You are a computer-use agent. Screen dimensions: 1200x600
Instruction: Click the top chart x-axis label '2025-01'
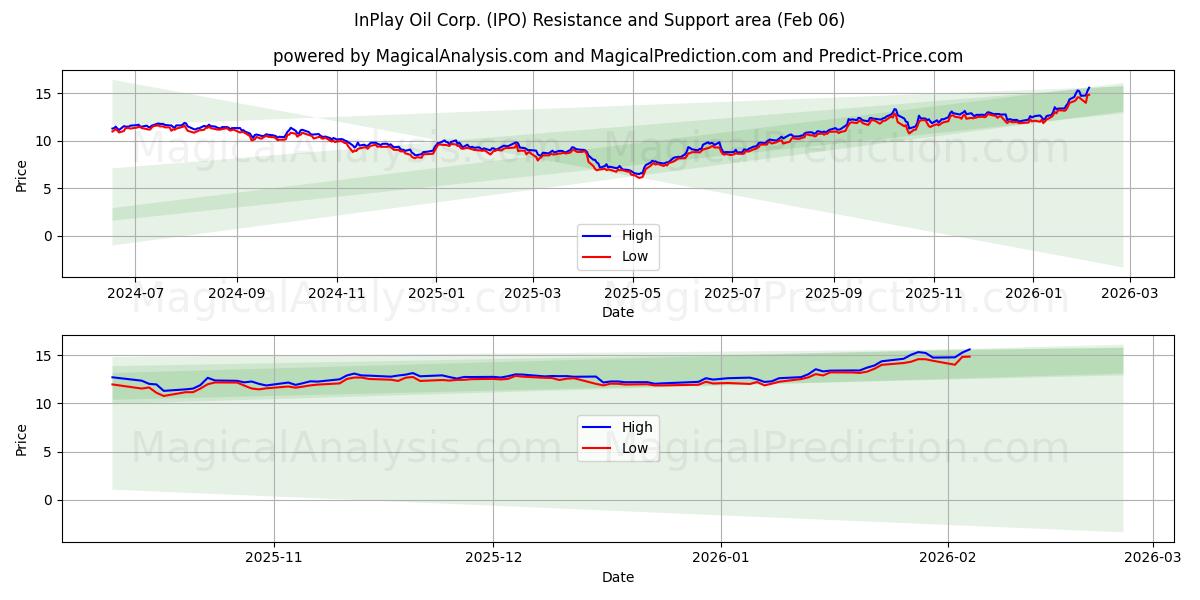(435, 294)
